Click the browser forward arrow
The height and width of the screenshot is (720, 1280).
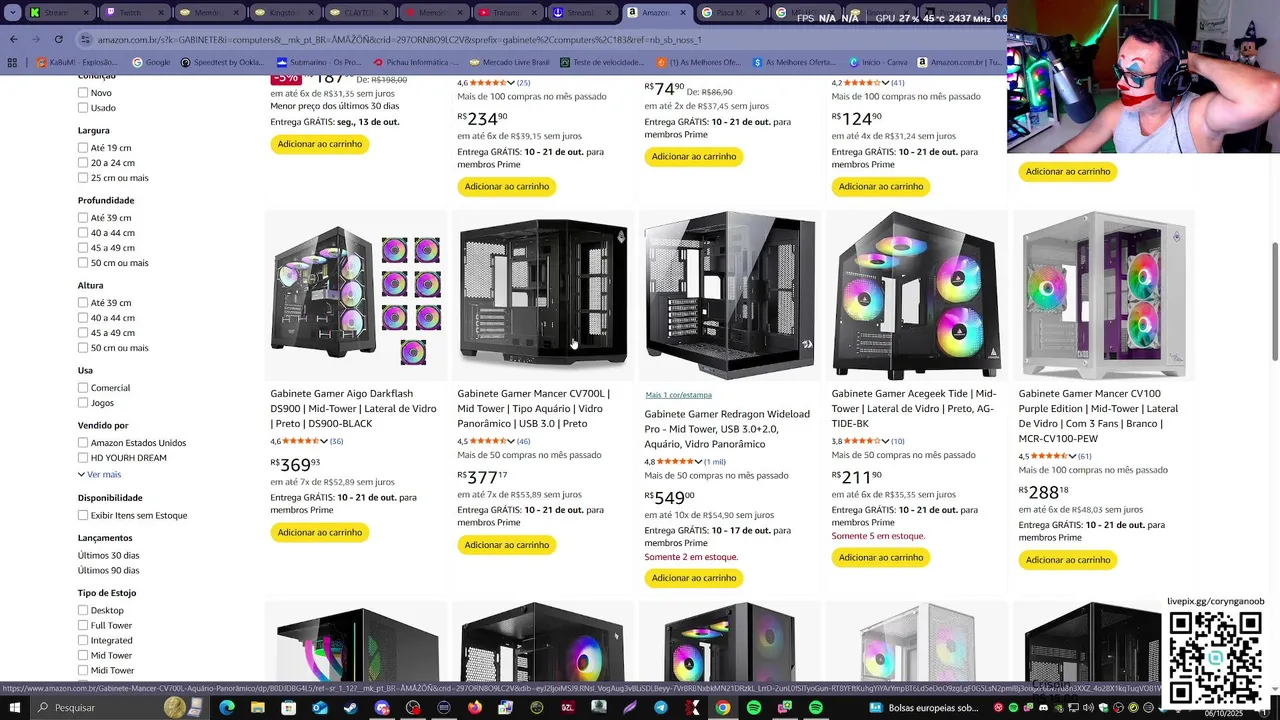click(x=35, y=39)
